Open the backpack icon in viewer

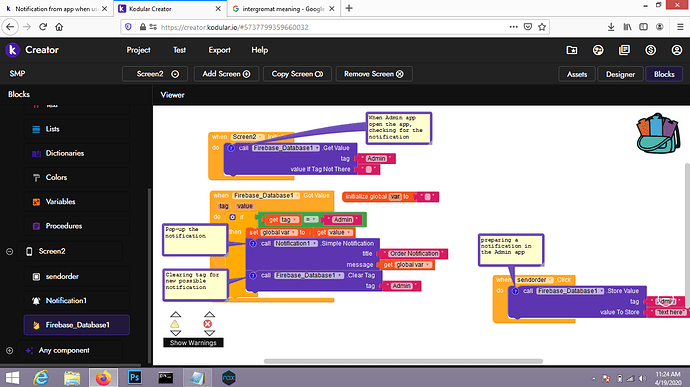point(657,134)
